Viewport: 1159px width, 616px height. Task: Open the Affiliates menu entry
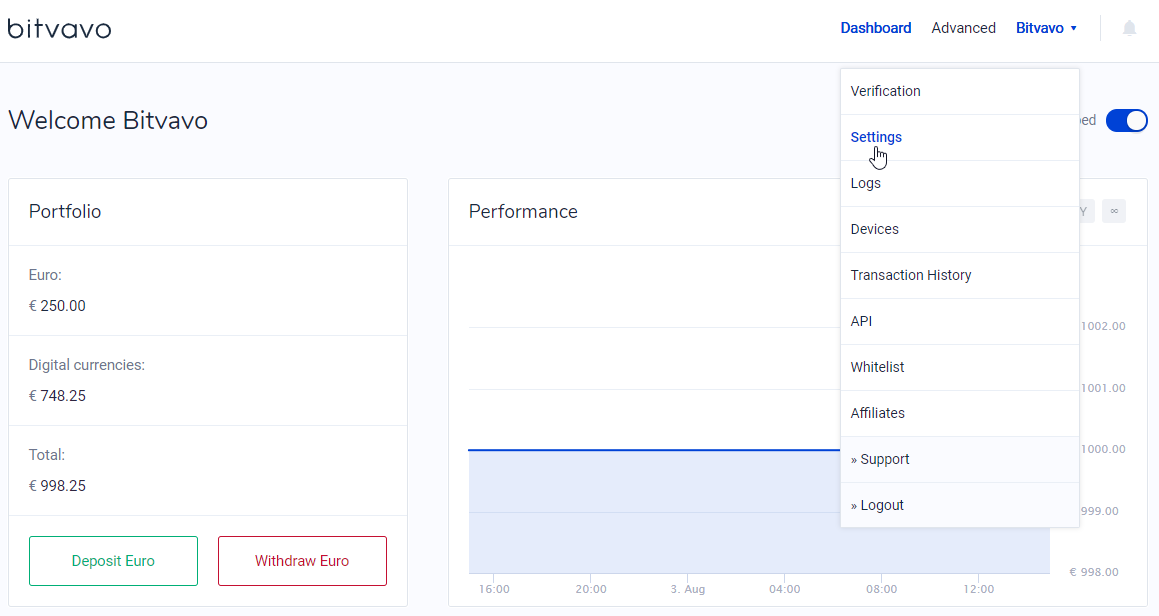[x=877, y=413]
